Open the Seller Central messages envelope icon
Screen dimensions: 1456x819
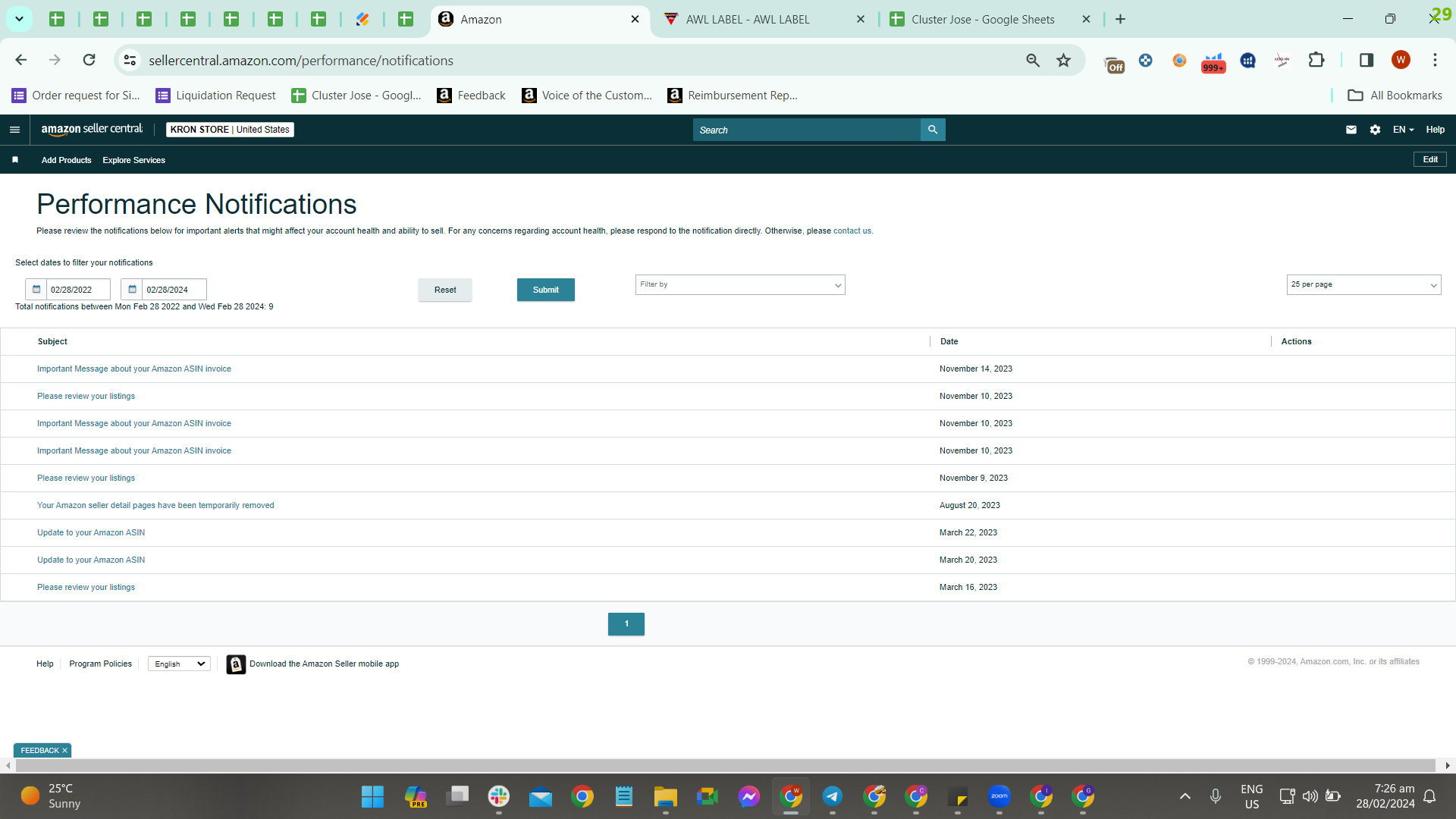tap(1351, 130)
